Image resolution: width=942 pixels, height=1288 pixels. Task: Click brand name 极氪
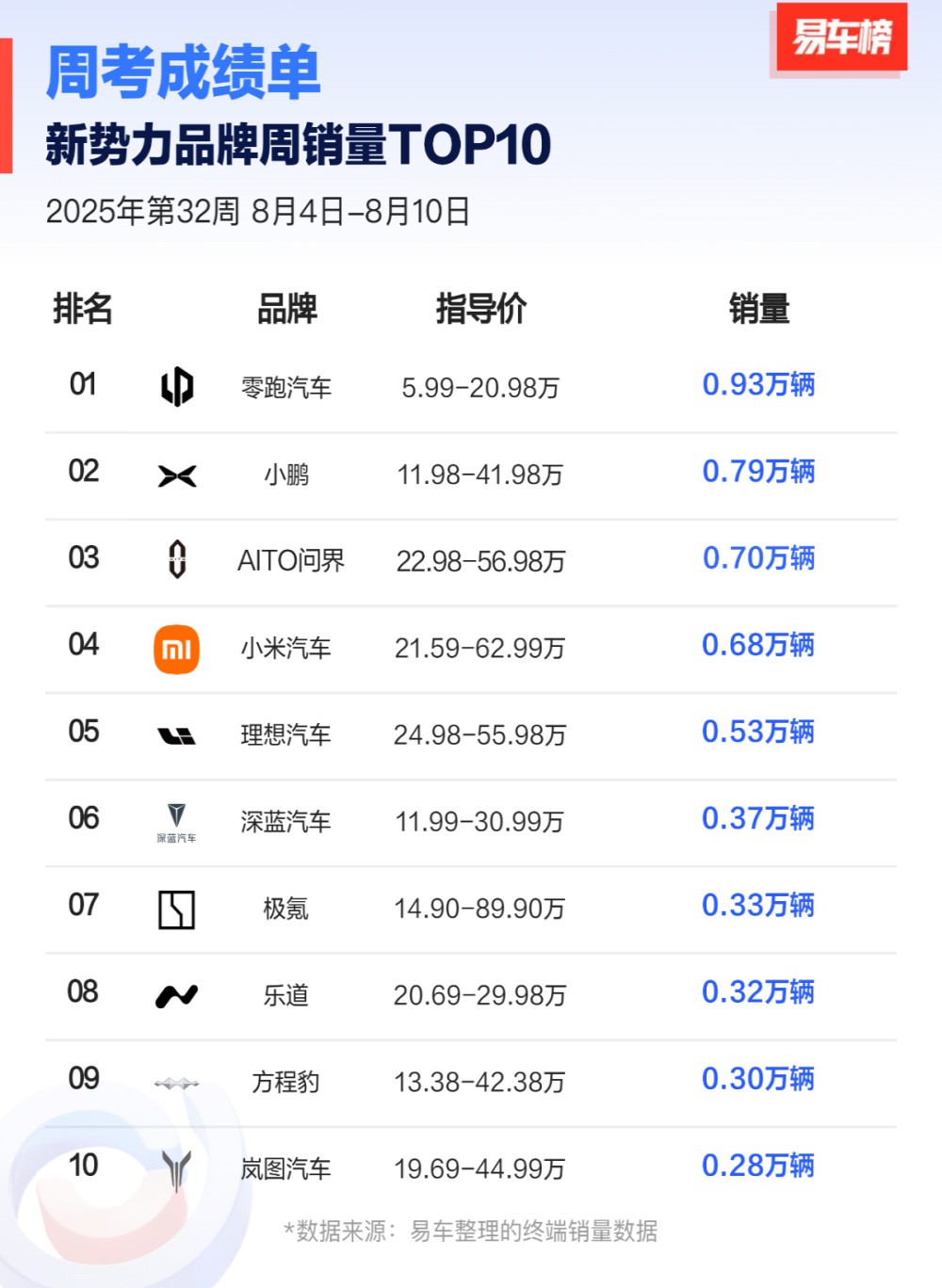tap(286, 909)
